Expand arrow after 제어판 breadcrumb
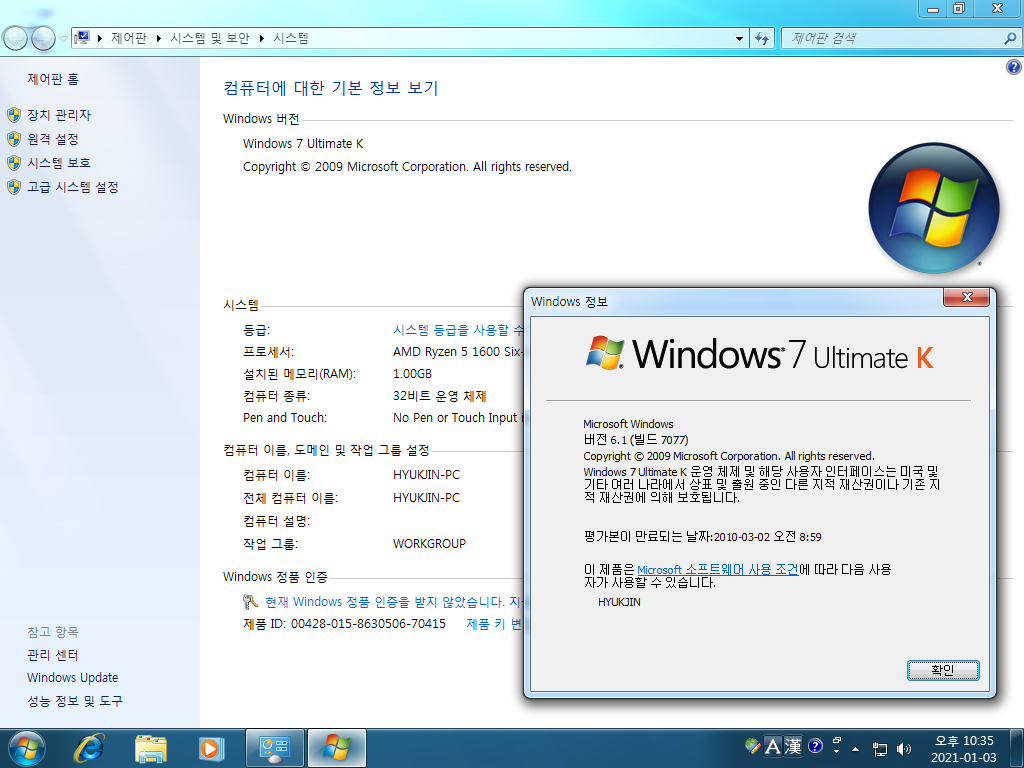This screenshot has width=1024, height=768. click(159, 39)
